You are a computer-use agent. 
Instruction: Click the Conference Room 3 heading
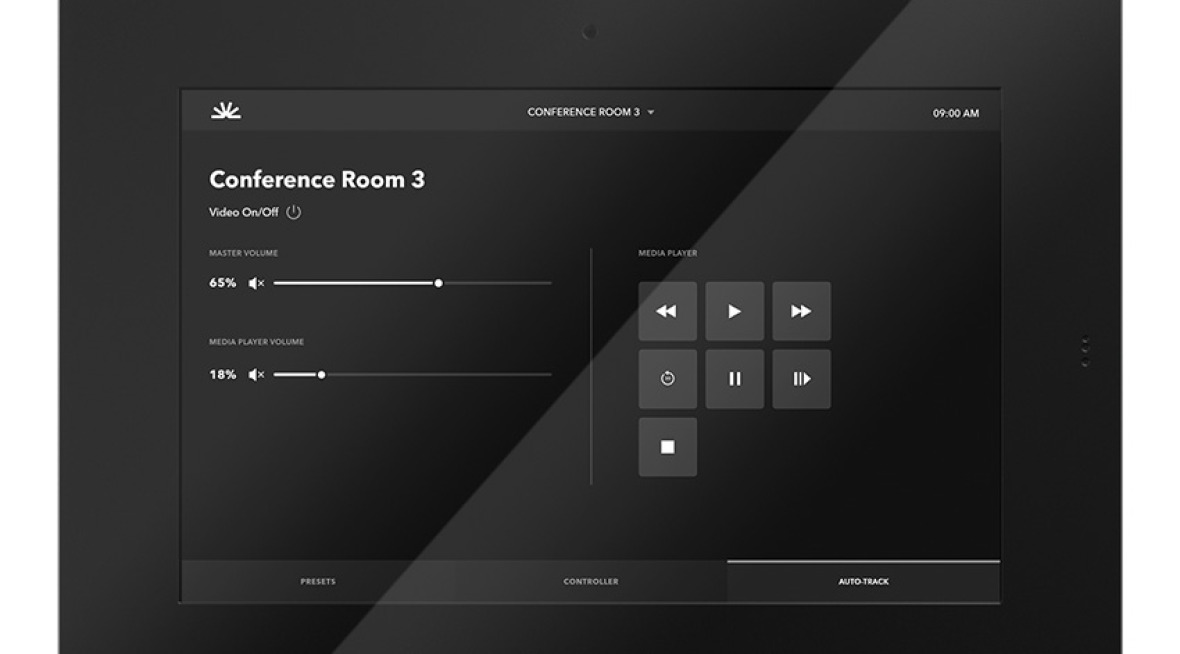316,180
